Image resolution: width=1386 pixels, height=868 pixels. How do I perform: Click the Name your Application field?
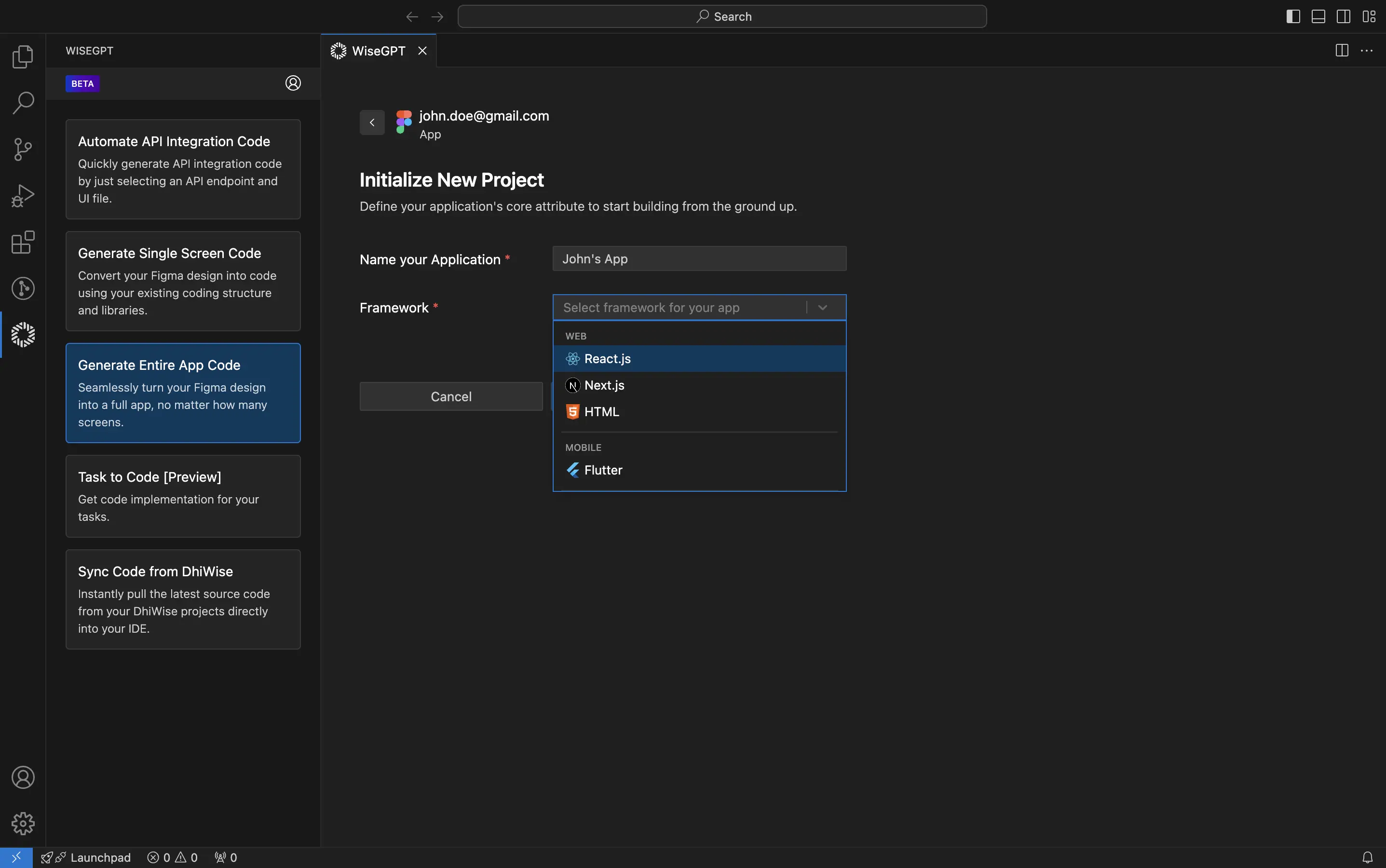(699, 259)
